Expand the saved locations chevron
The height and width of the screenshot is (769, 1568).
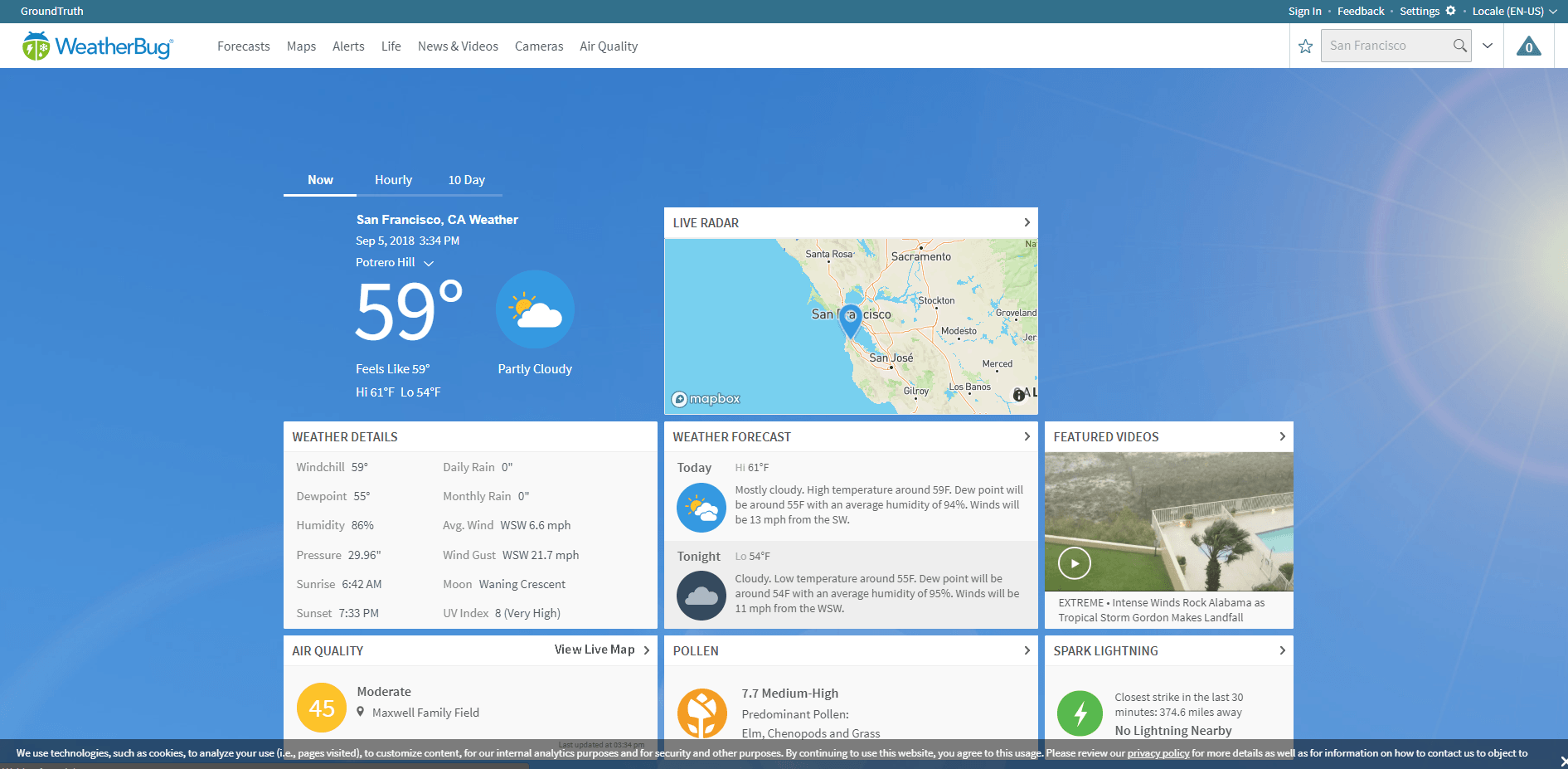(x=1488, y=46)
